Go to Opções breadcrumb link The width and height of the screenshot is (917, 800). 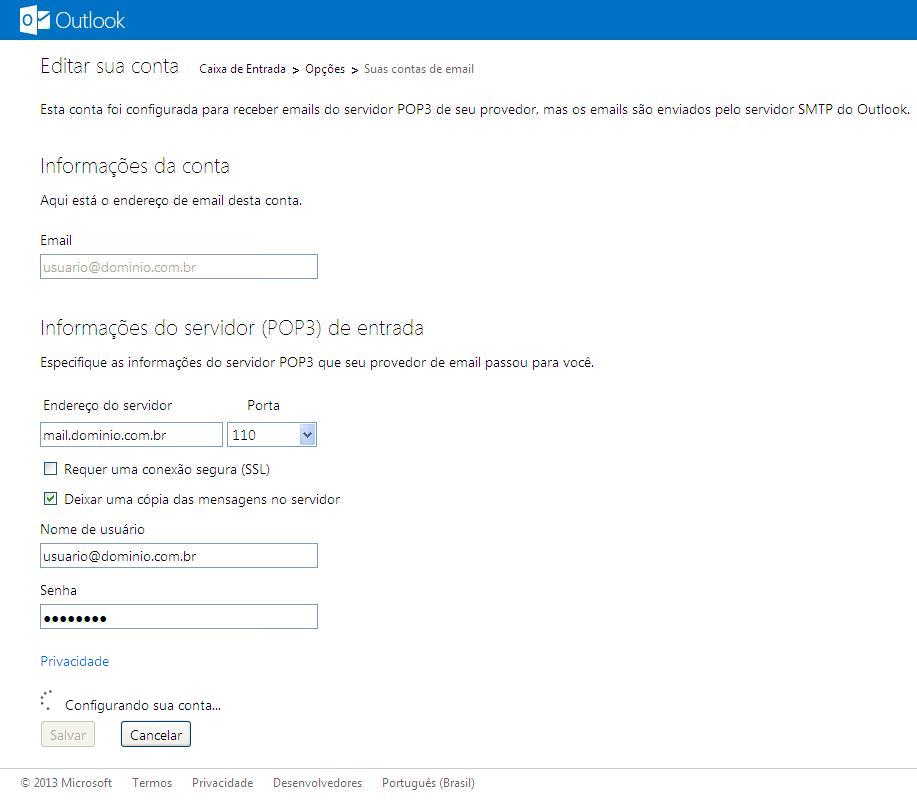click(325, 69)
